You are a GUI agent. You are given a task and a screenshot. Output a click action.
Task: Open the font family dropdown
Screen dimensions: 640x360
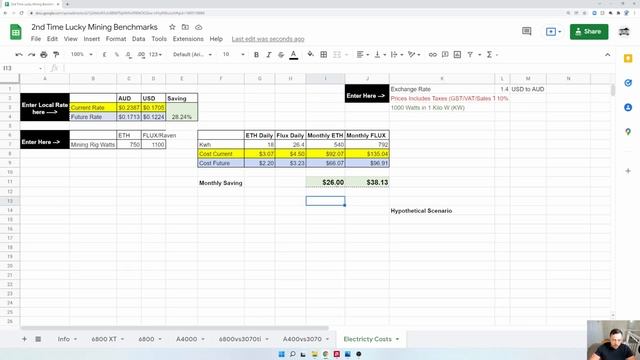192,54
